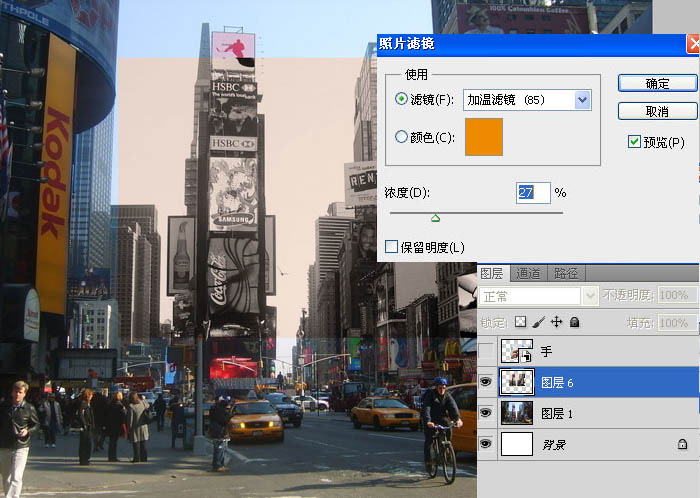The image size is (700, 498).
Task: Click the lock position move icon
Action: tap(556, 323)
